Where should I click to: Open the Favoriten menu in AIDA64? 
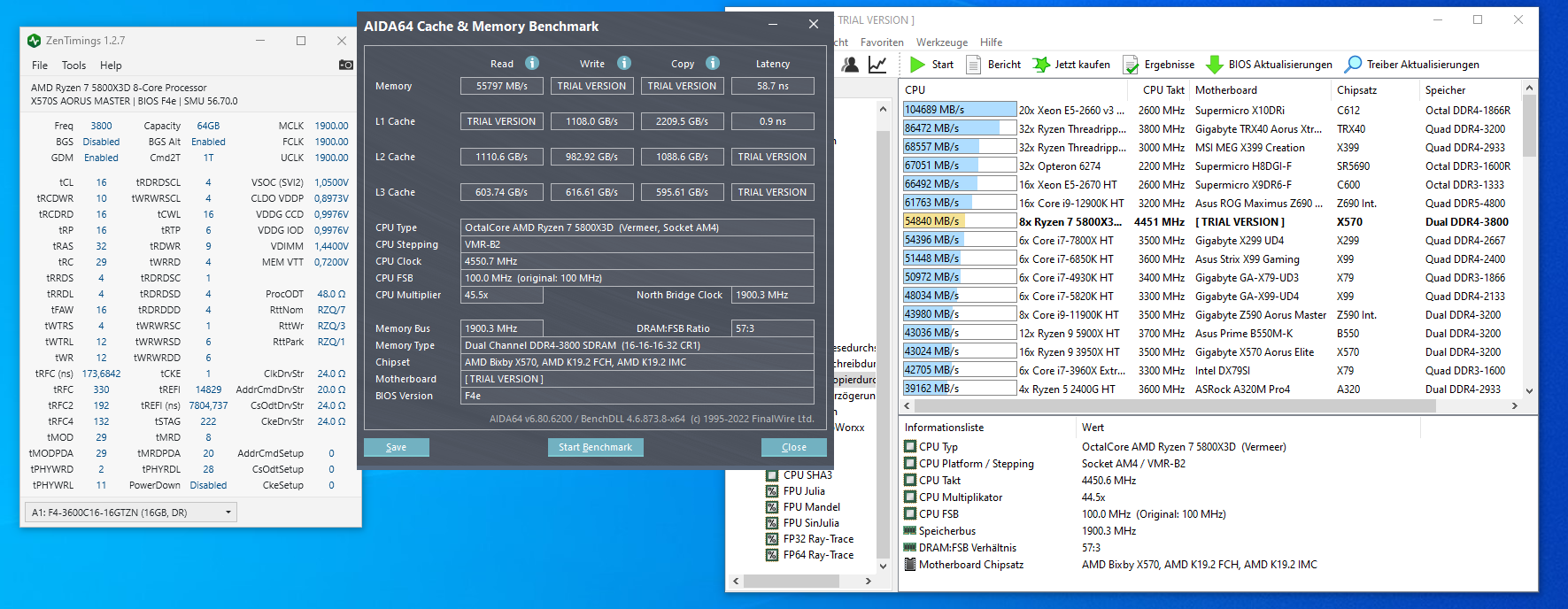pos(882,42)
